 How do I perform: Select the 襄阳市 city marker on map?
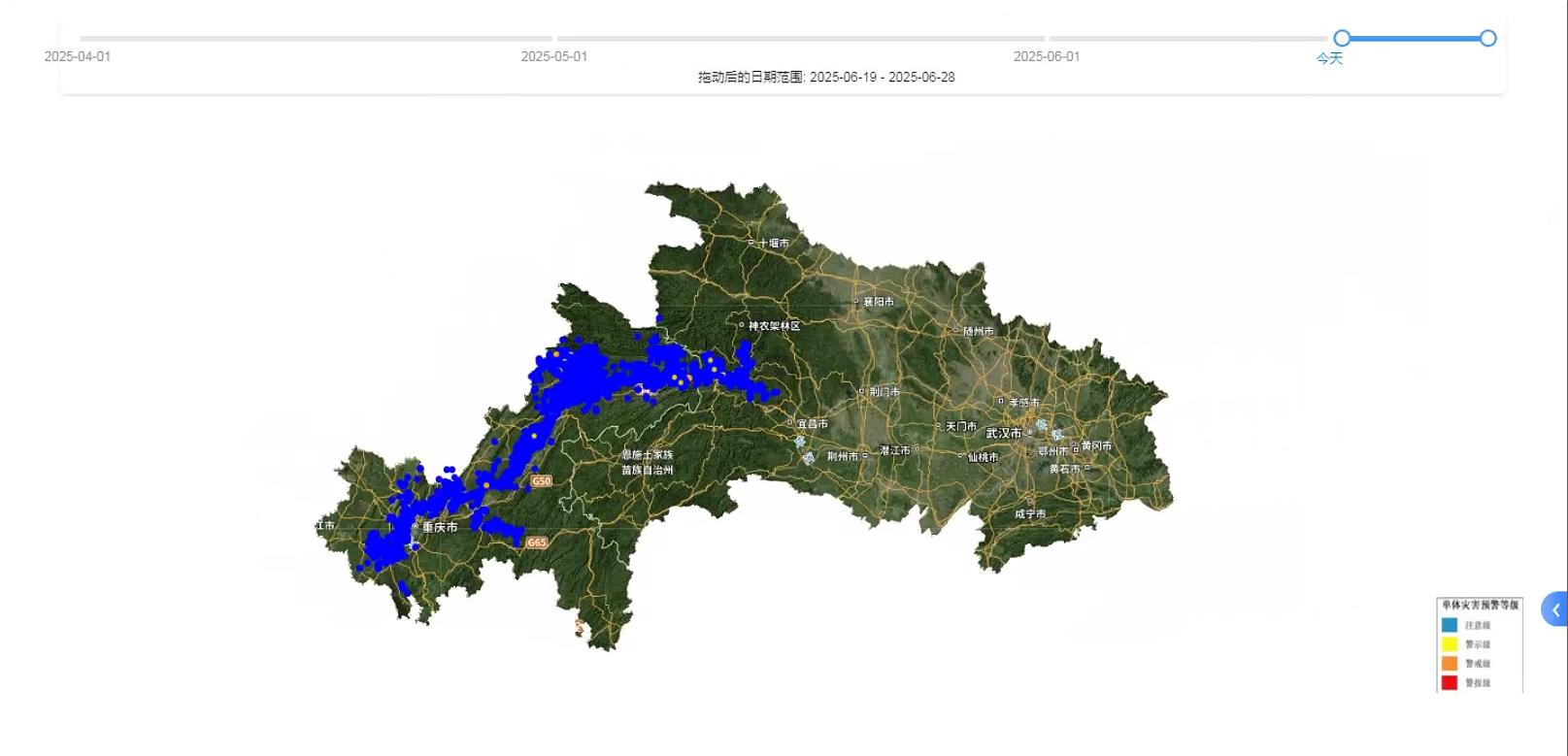pyautogui.click(x=856, y=301)
